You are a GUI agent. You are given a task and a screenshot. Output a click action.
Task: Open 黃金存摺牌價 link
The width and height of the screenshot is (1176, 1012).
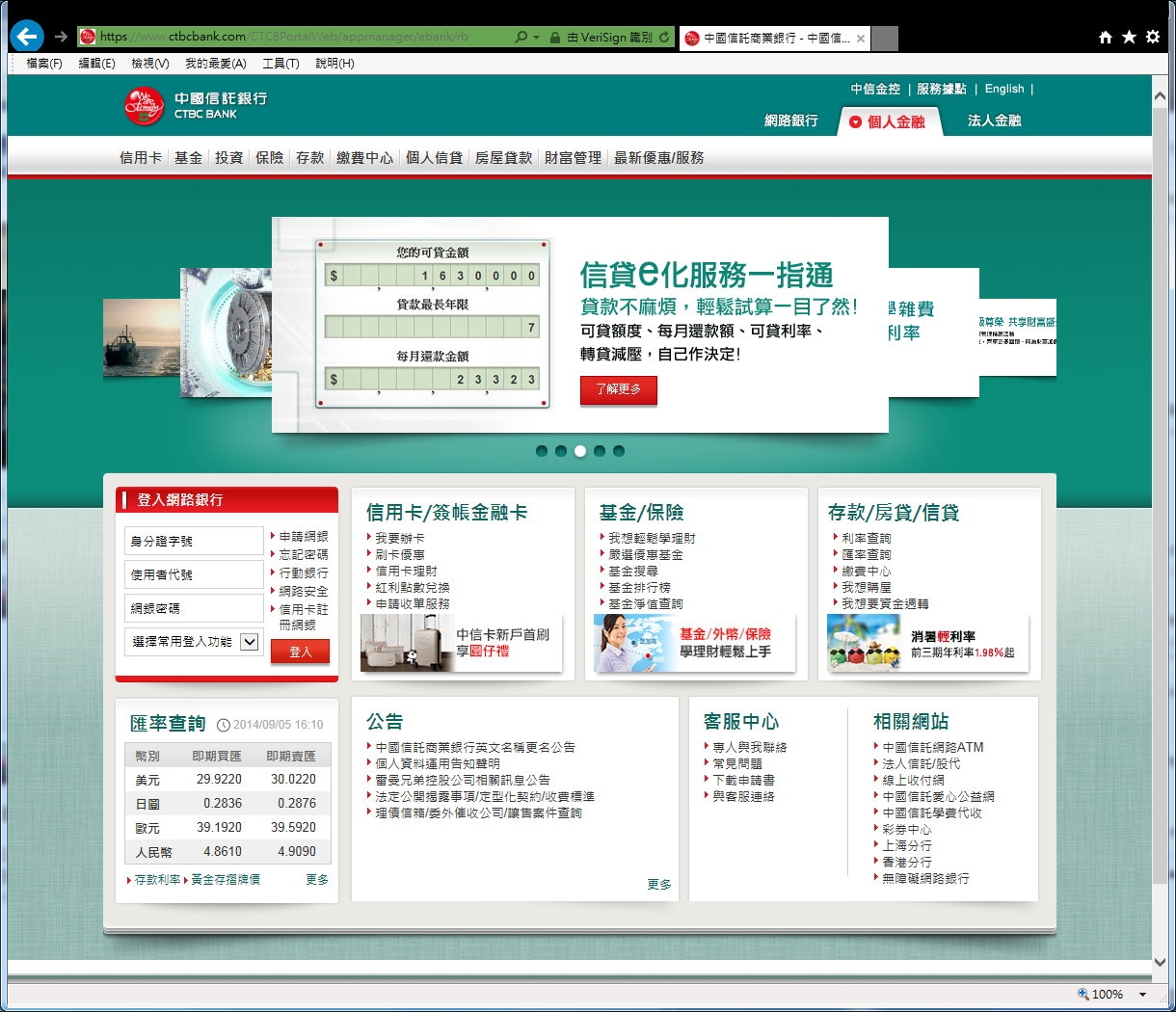click(226, 880)
